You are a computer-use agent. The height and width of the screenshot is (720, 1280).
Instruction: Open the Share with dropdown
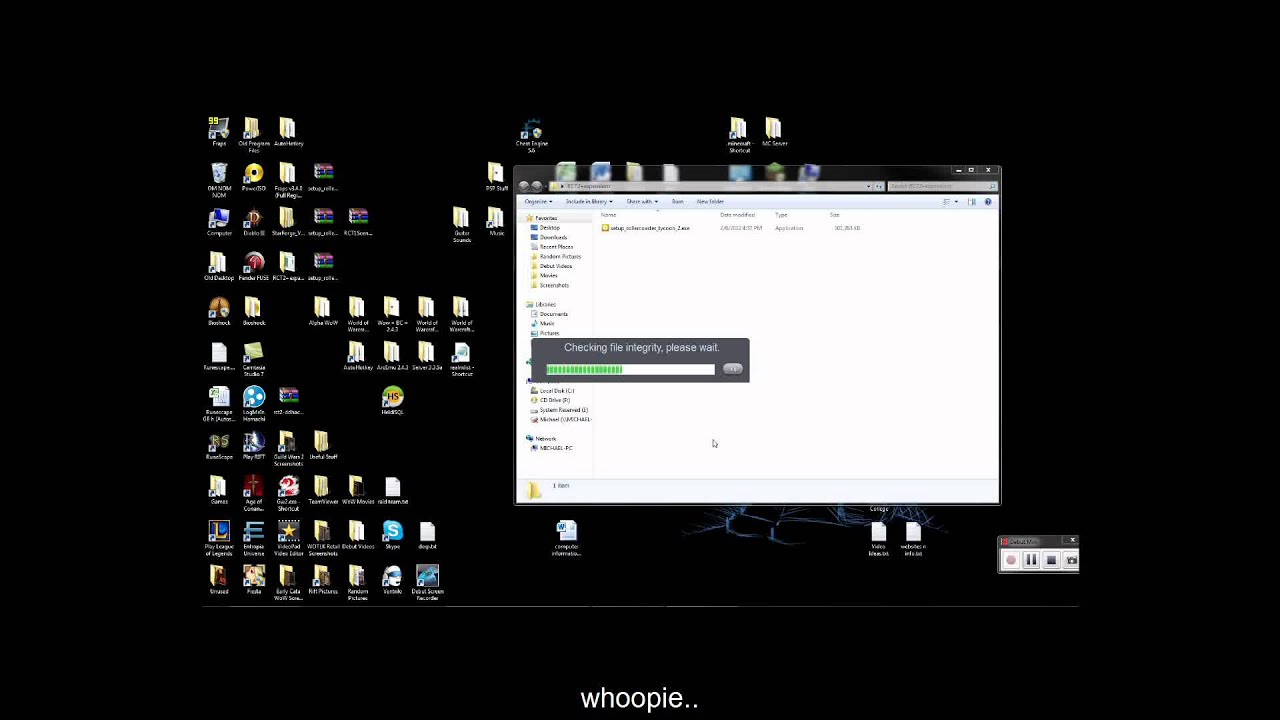[x=642, y=202]
